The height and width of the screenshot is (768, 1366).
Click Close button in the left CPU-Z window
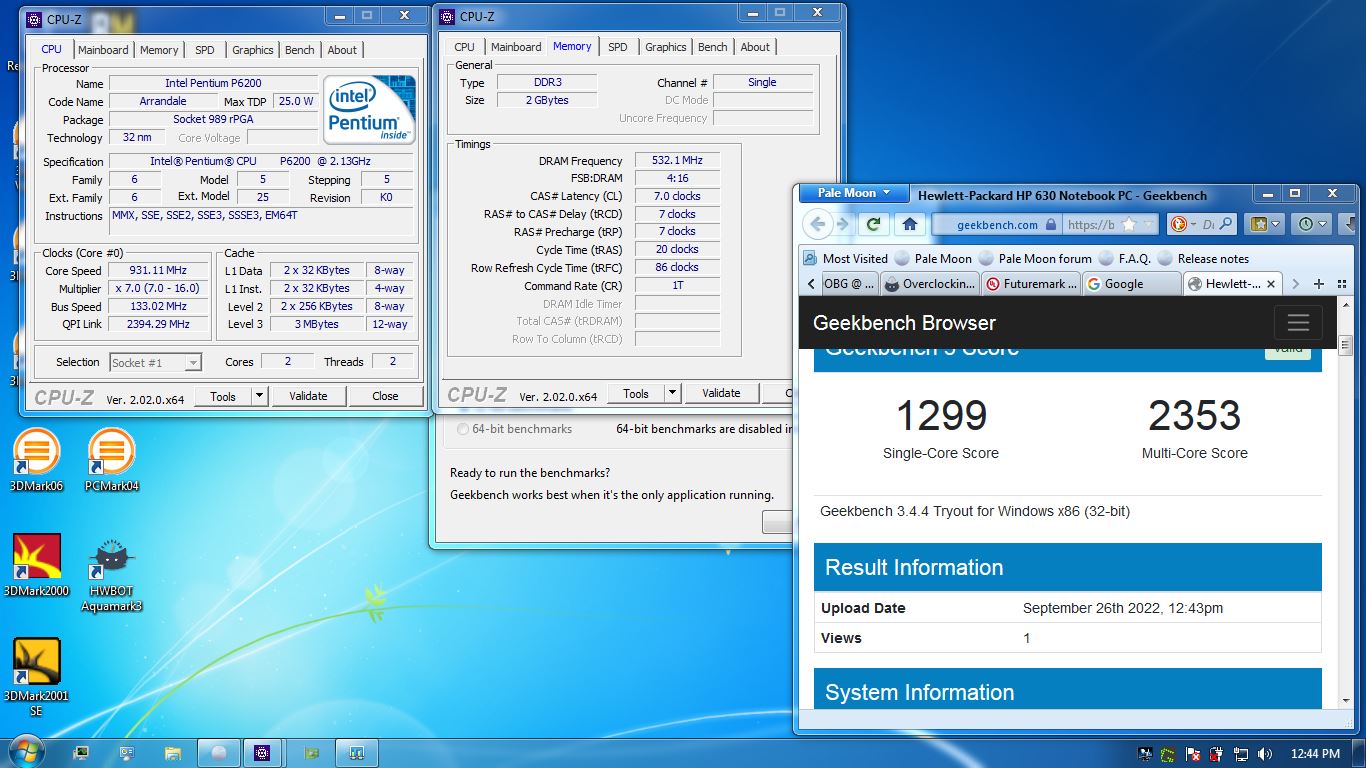(385, 396)
